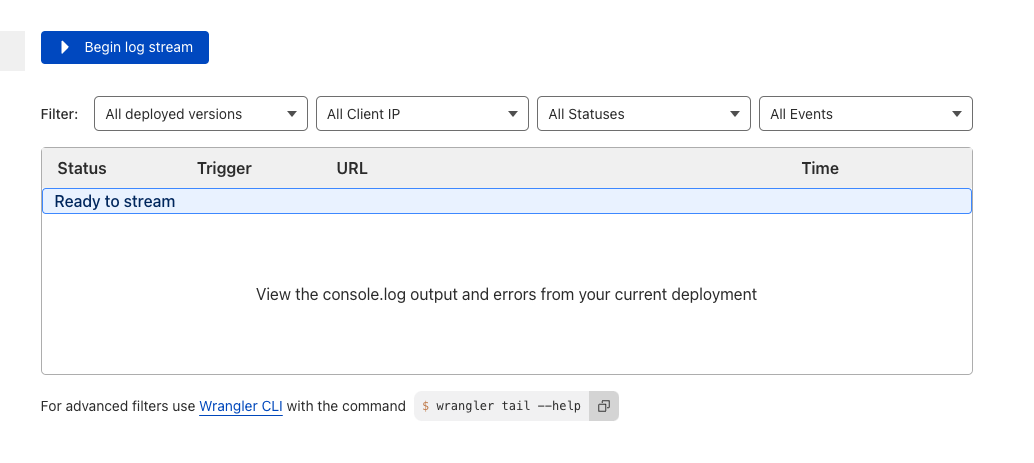This screenshot has height=463, width=1034.
Task: Open the All Events filter dropdown
Action: click(x=866, y=113)
